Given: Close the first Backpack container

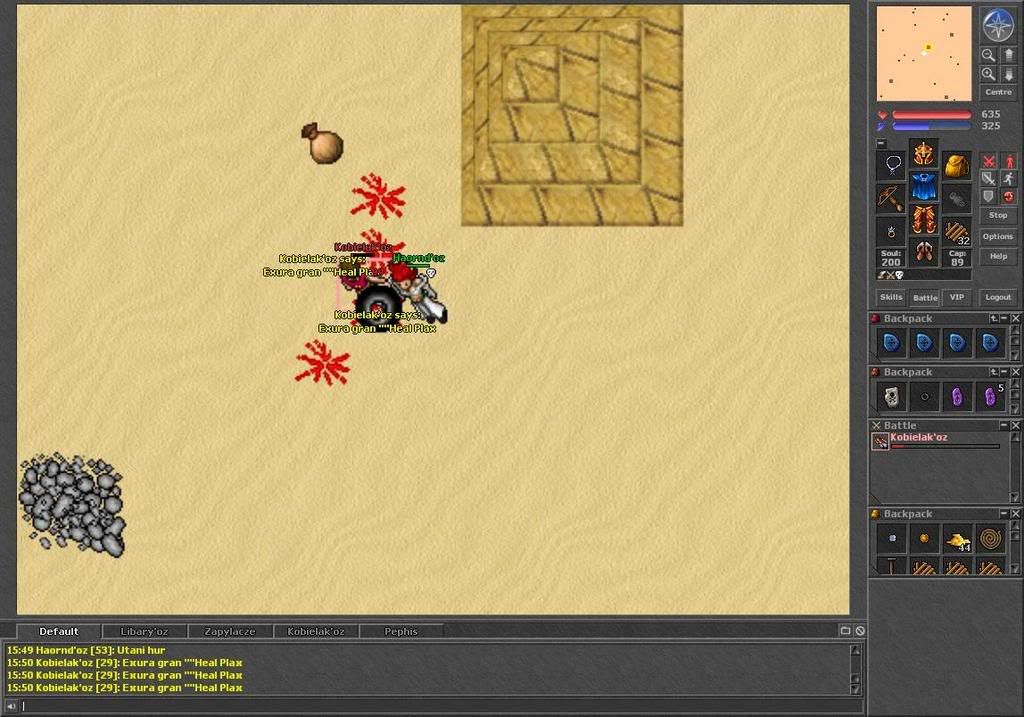Looking at the screenshot, I should click(x=1016, y=319).
